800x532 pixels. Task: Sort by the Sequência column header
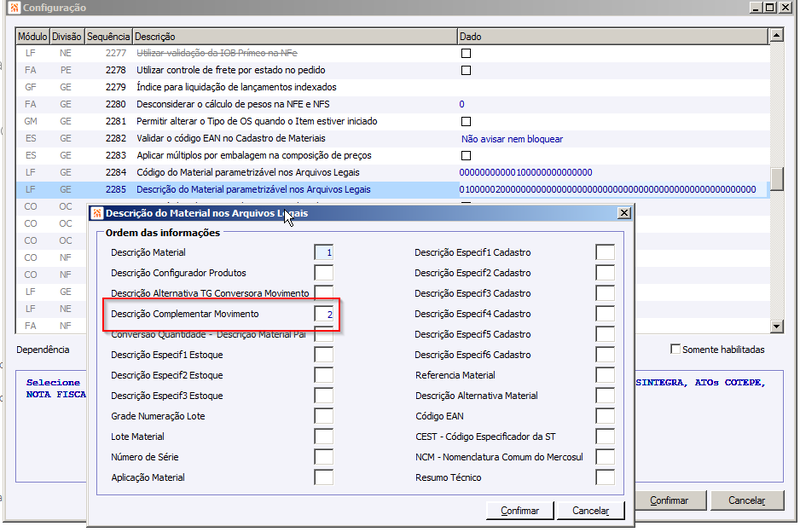click(x=108, y=37)
